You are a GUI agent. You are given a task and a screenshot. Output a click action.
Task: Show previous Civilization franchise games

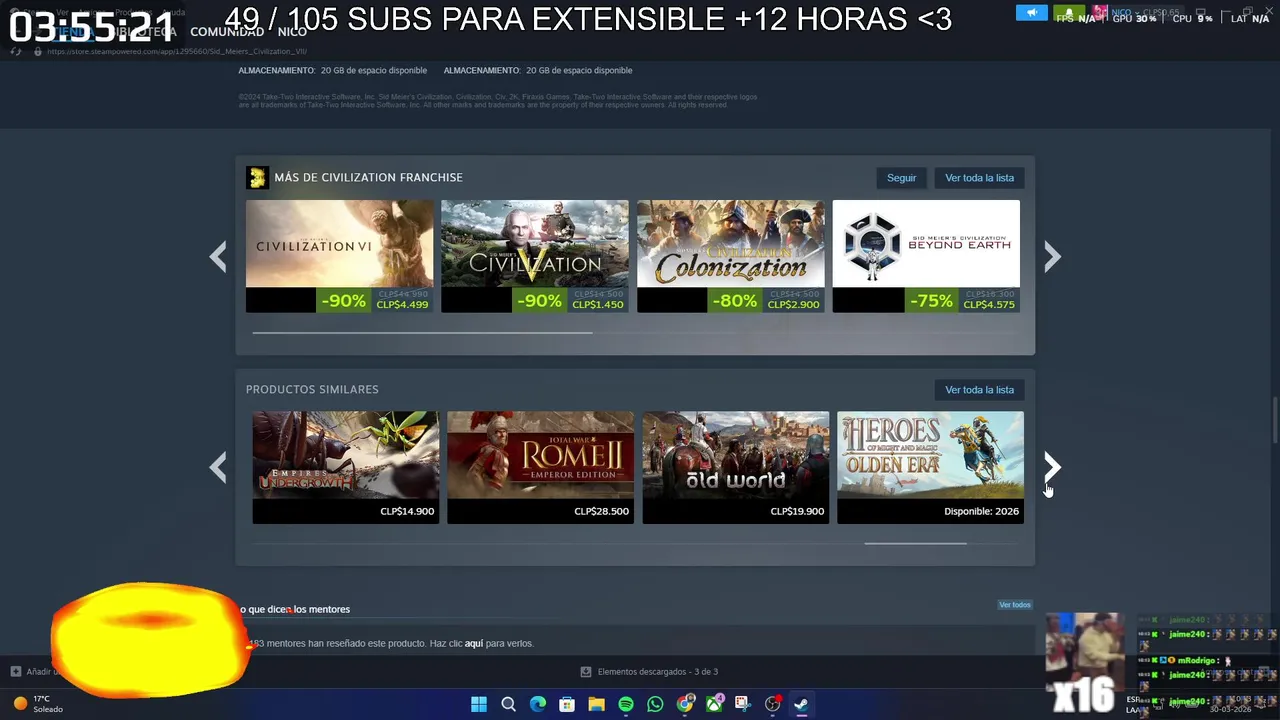(218, 257)
